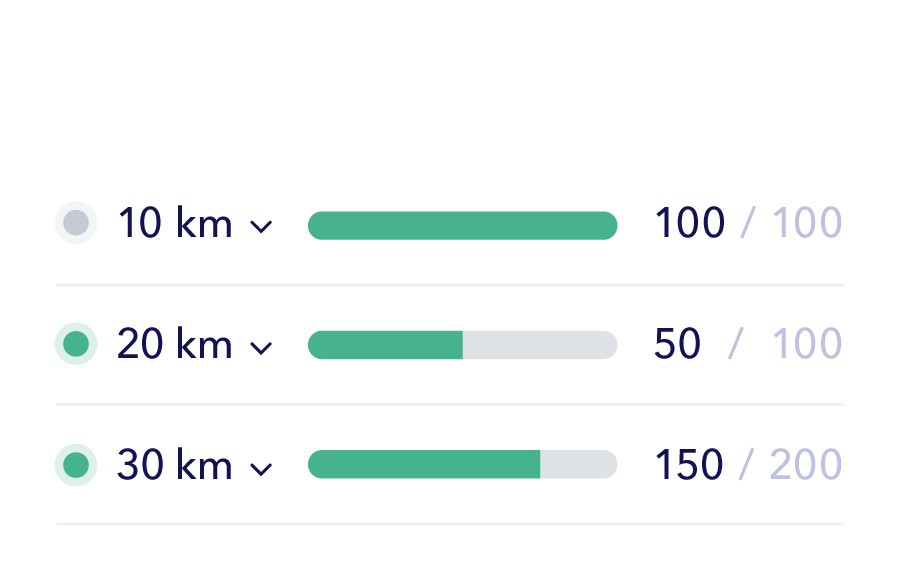Click the gray unfilled part of 20 km bar

pos(540,345)
